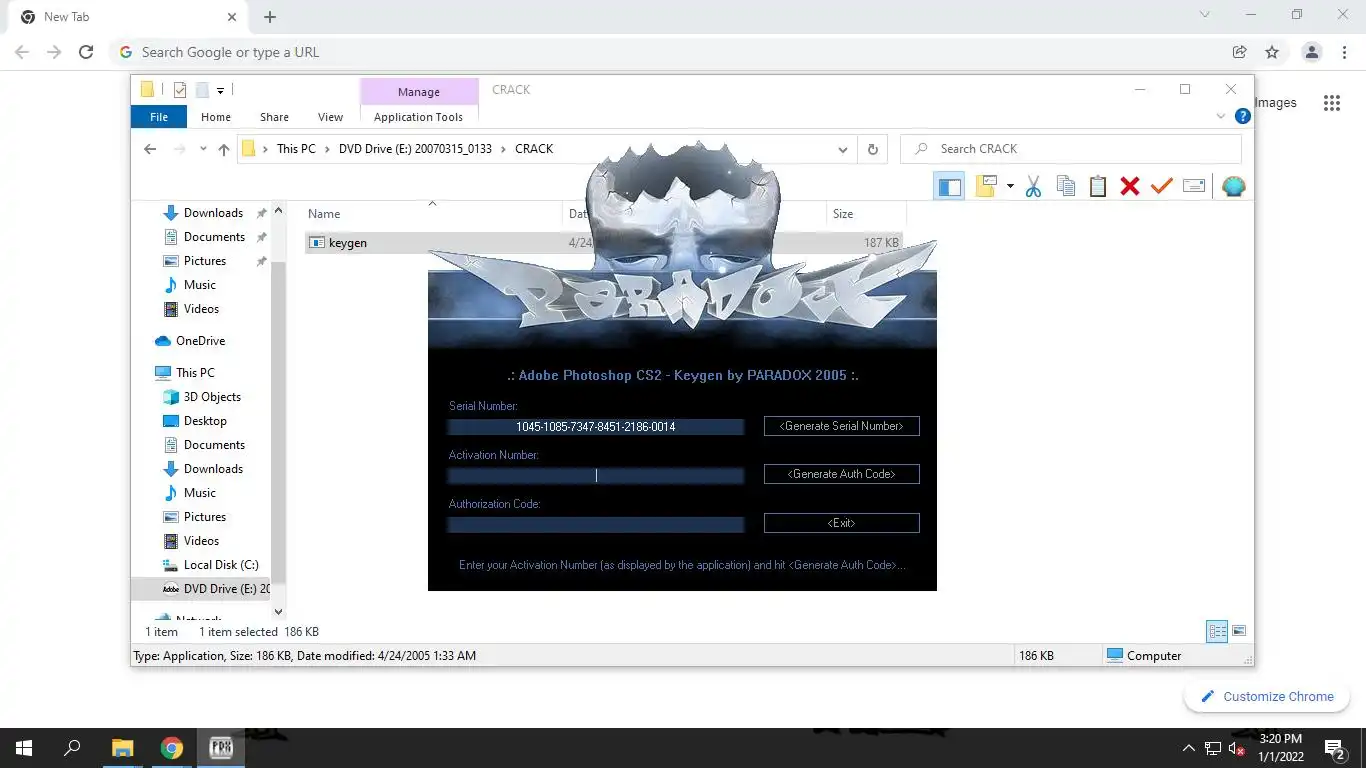Switch to Large icons view
The height and width of the screenshot is (768, 1366).
[1239, 631]
